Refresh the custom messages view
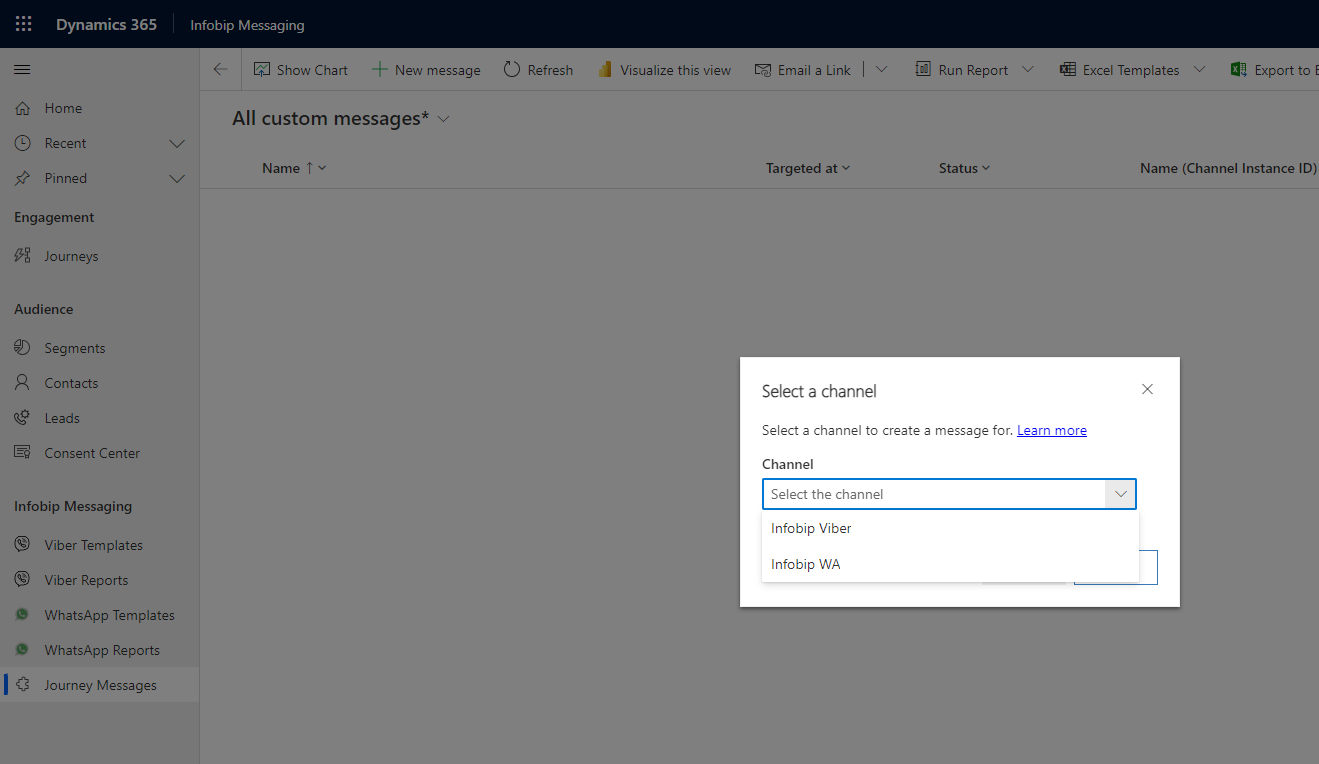1319x764 pixels. [x=538, y=69]
